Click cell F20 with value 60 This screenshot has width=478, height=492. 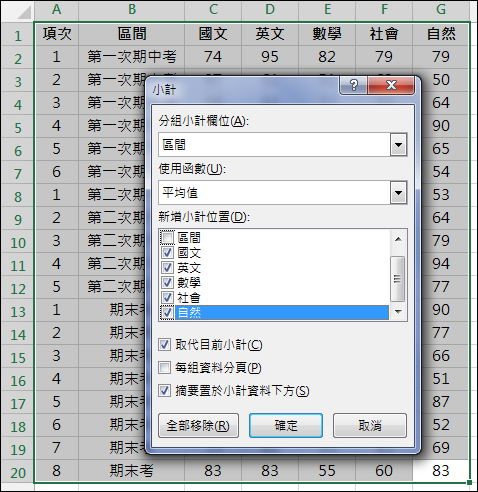click(x=384, y=471)
